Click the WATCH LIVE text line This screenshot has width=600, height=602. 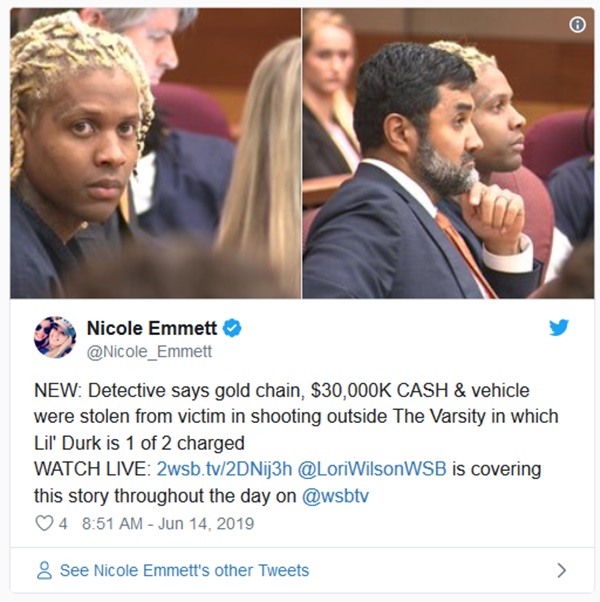[x=288, y=469]
